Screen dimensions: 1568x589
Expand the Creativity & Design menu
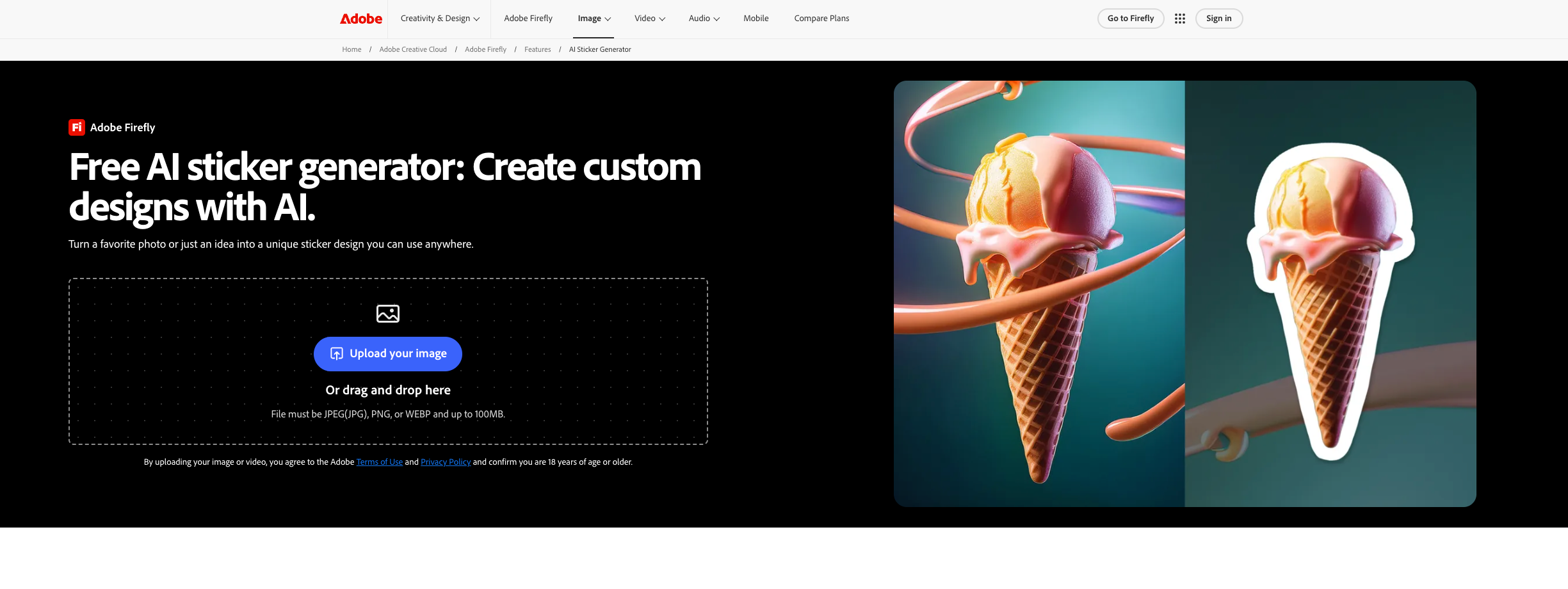[440, 19]
